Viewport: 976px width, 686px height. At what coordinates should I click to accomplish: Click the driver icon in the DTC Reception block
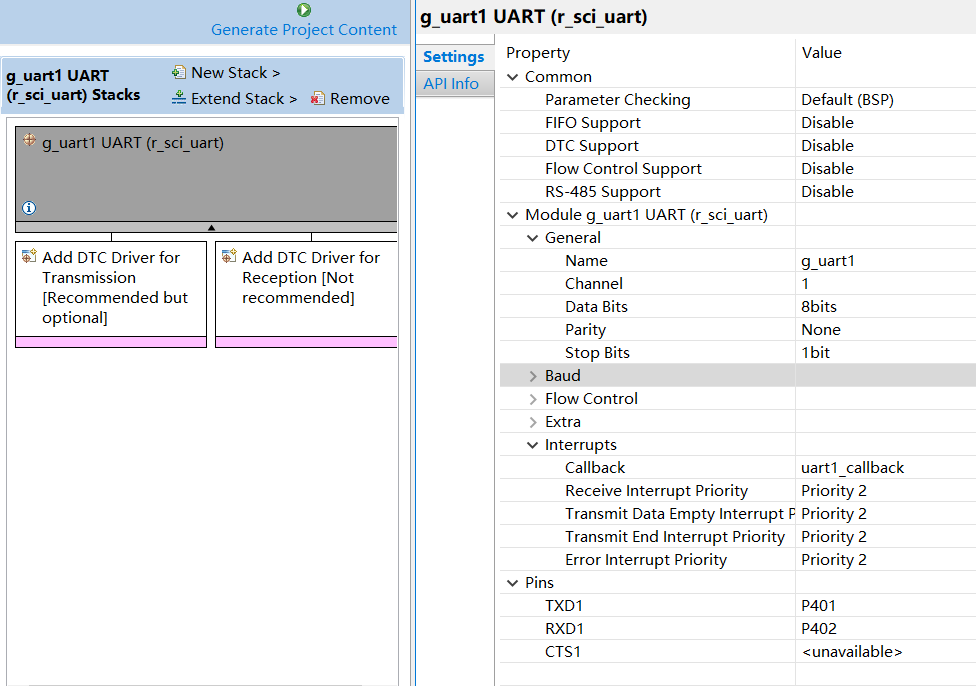(229, 255)
